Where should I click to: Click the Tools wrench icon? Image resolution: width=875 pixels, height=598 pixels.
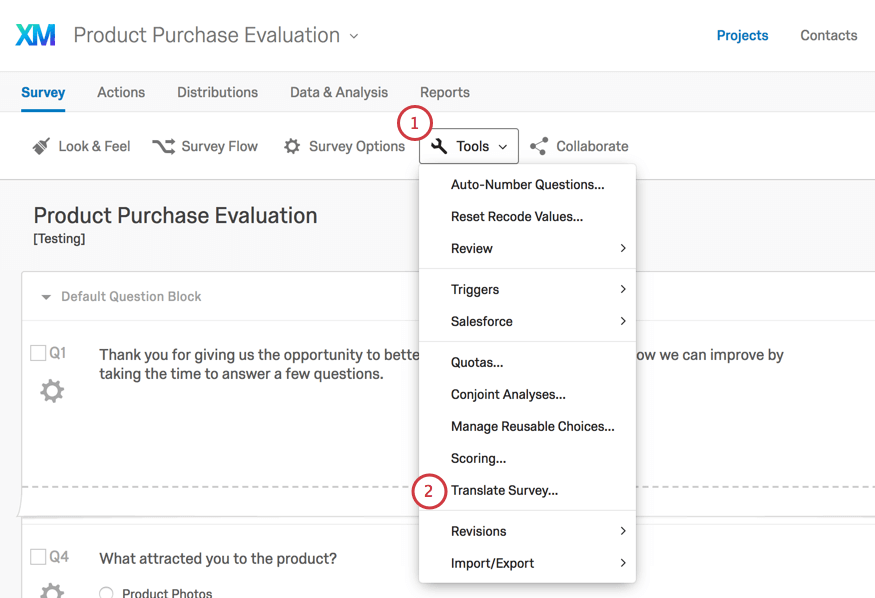click(x=439, y=146)
